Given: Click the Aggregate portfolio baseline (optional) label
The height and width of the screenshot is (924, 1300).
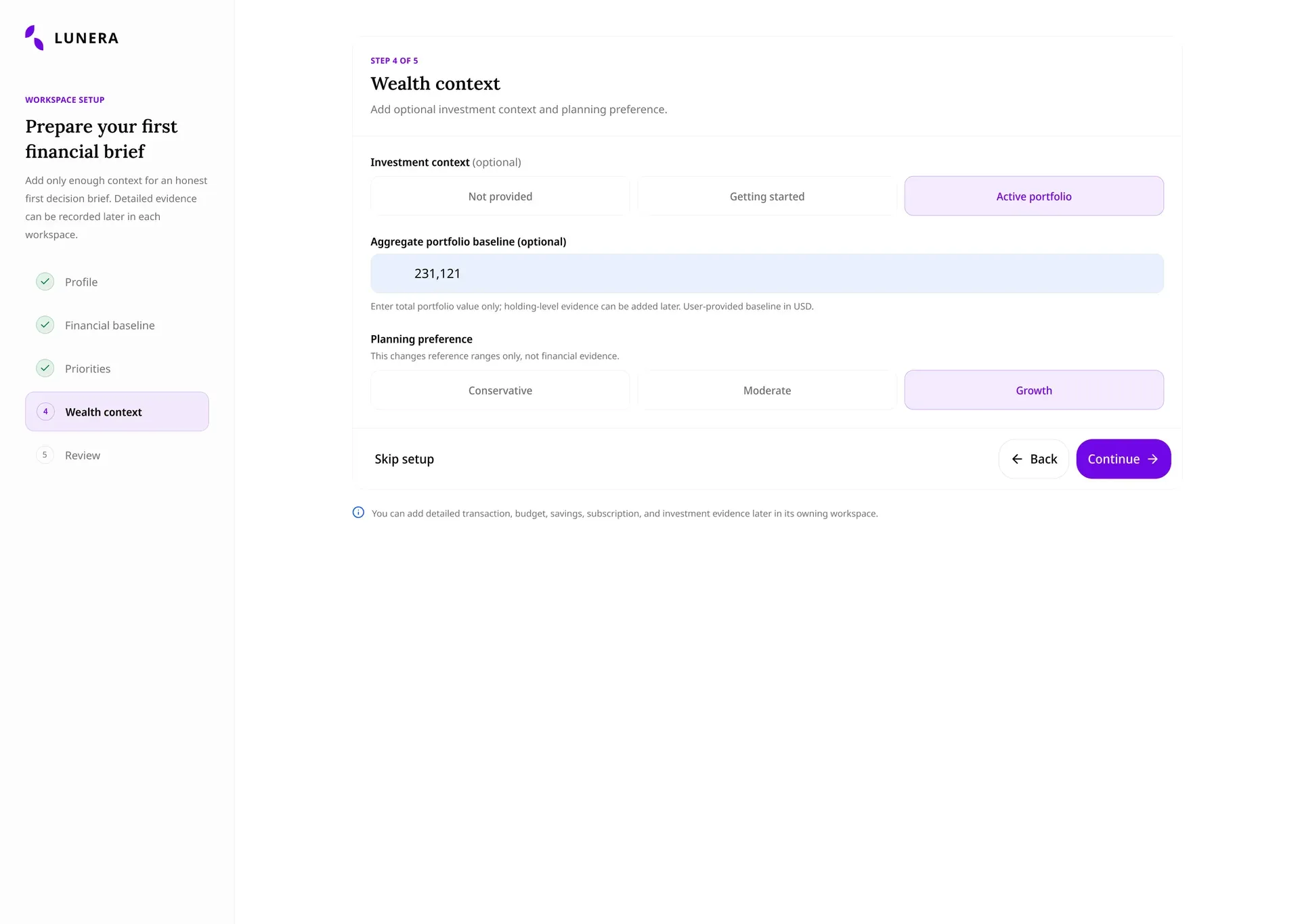Looking at the screenshot, I should click(x=469, y=242).
